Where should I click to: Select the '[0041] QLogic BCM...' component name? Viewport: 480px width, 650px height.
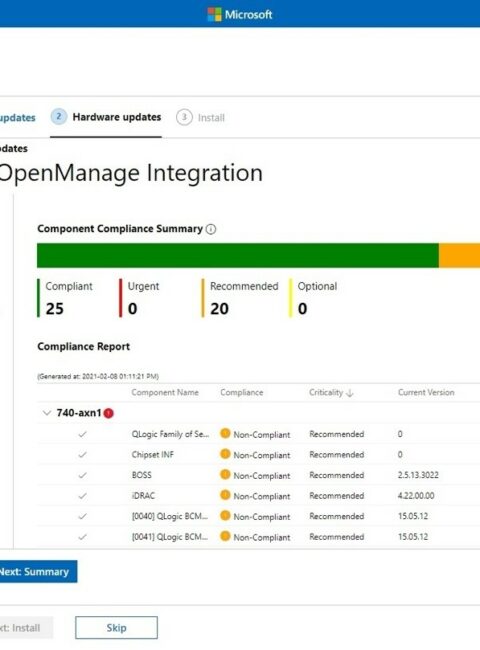coord(170,536)
